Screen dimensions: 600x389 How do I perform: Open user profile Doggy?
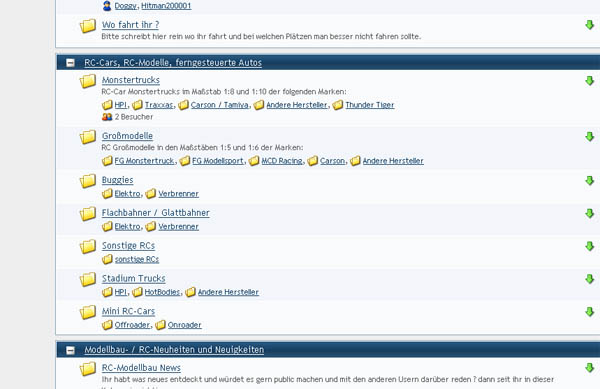click(x=126, y=6)
